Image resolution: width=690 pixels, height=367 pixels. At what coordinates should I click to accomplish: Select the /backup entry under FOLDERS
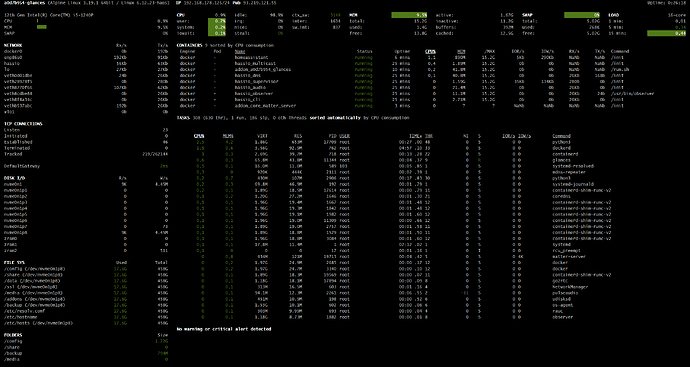tap(86, 353)
